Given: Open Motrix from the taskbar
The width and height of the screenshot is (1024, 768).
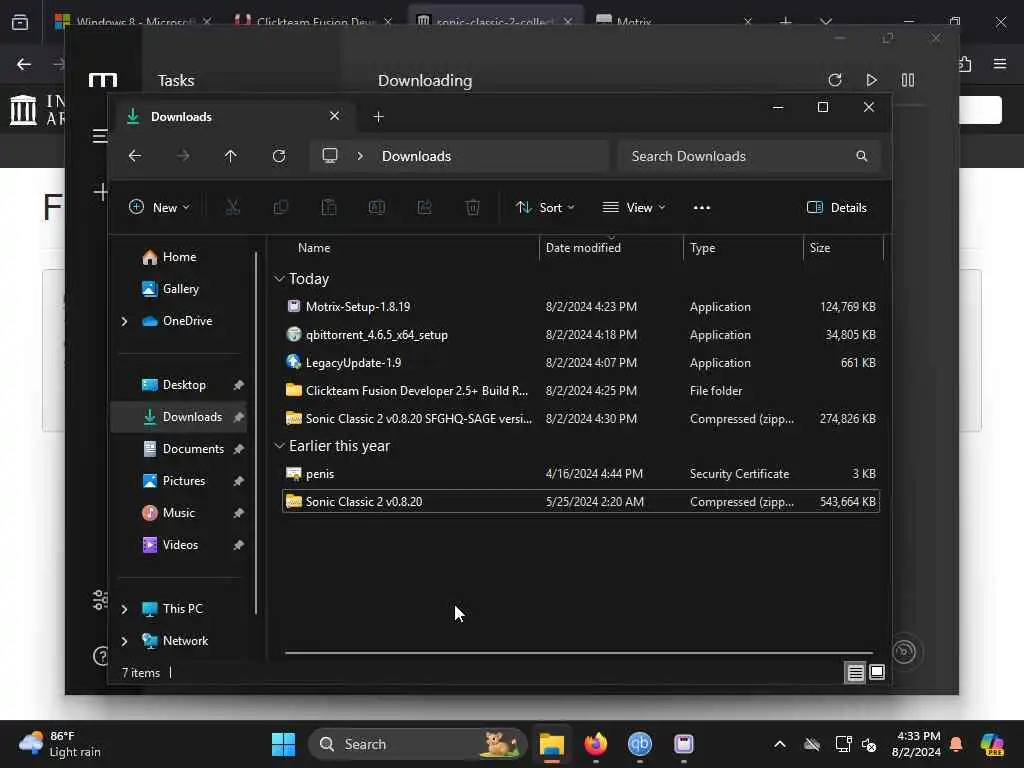Looking at the screenshot, I should pos(684,744).
